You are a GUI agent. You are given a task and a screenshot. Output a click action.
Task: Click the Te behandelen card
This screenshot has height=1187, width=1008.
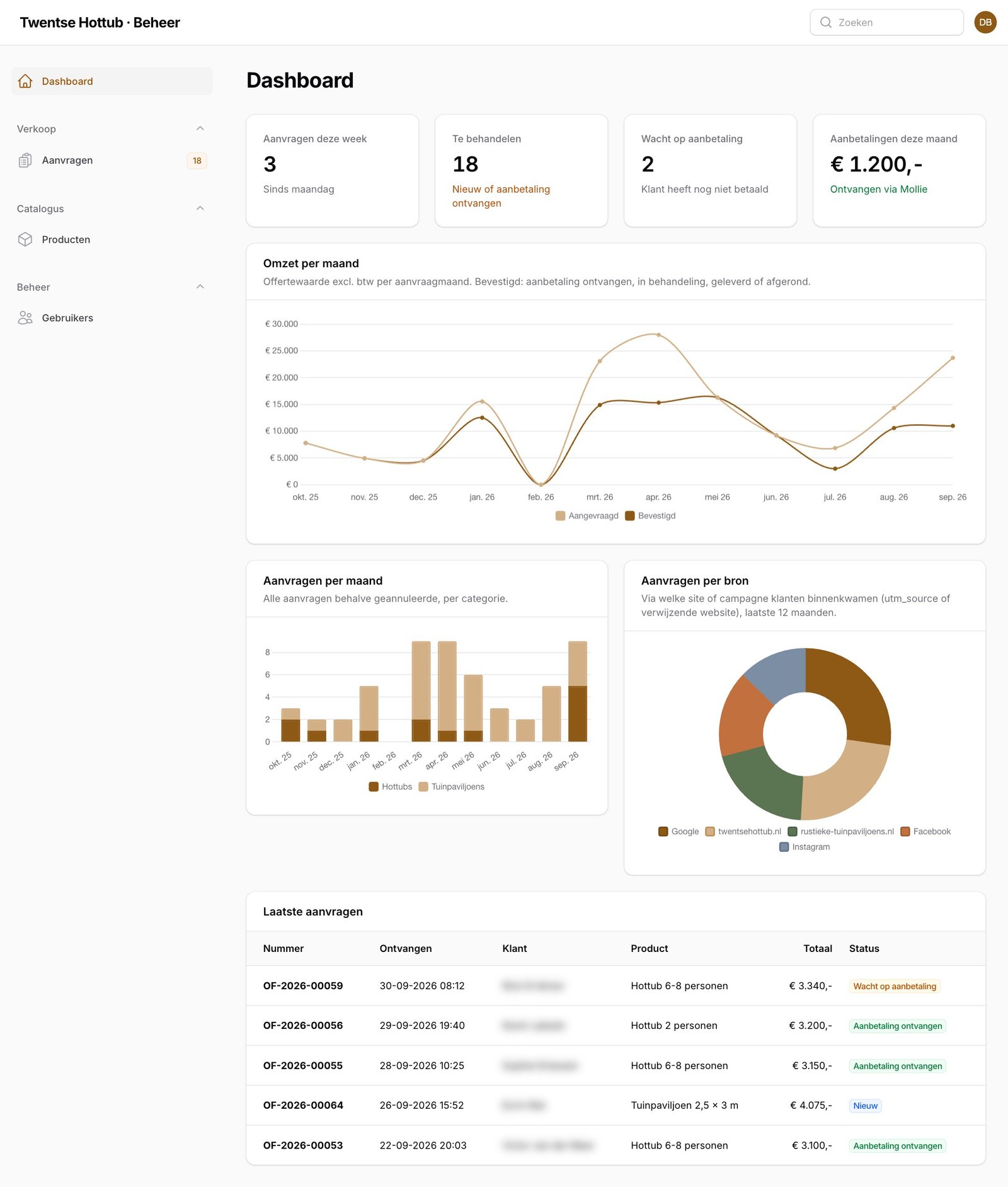(x=521, y=171)
